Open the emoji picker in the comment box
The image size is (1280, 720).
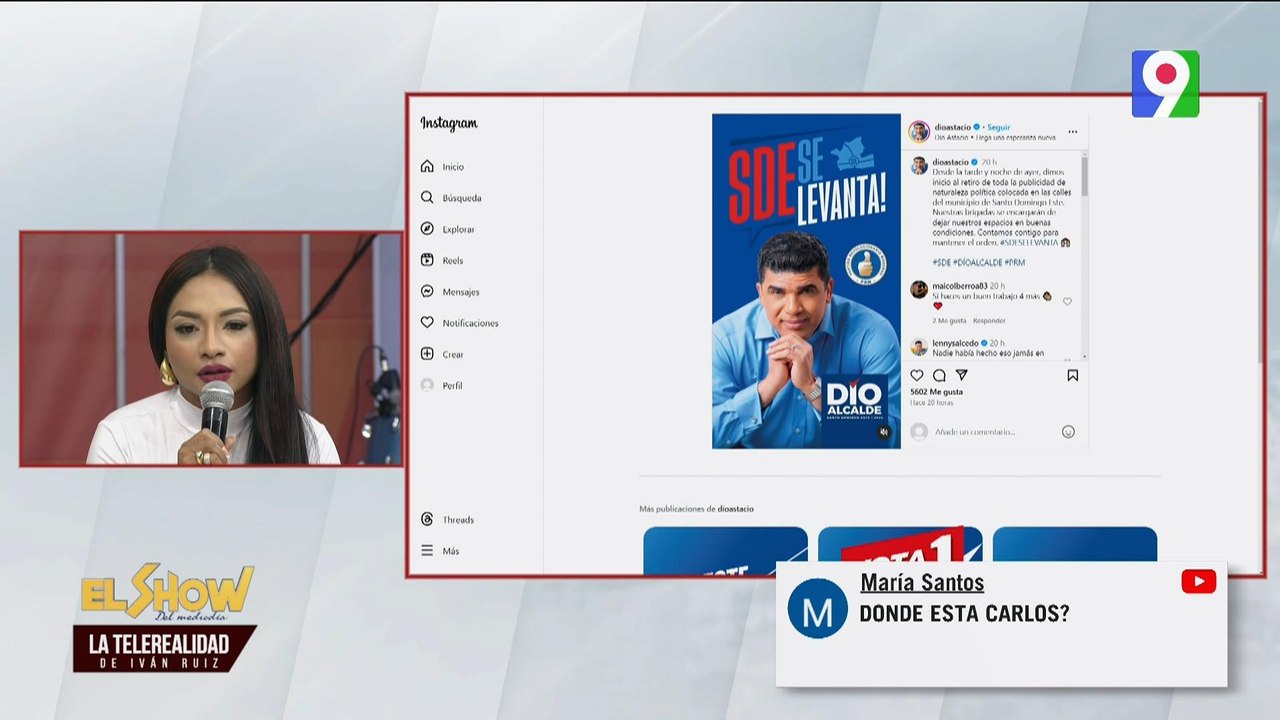pos(1068,432)
